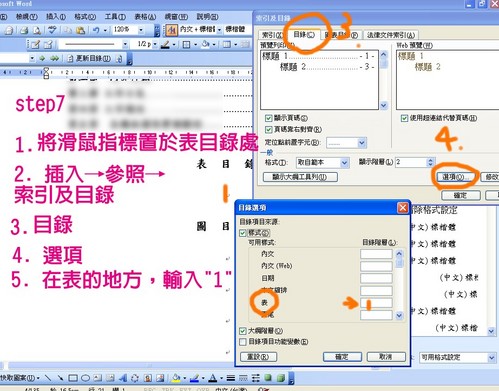Open the line weight 1/2 pt dropdown
The image size is (499, 391).
point(155,44)
